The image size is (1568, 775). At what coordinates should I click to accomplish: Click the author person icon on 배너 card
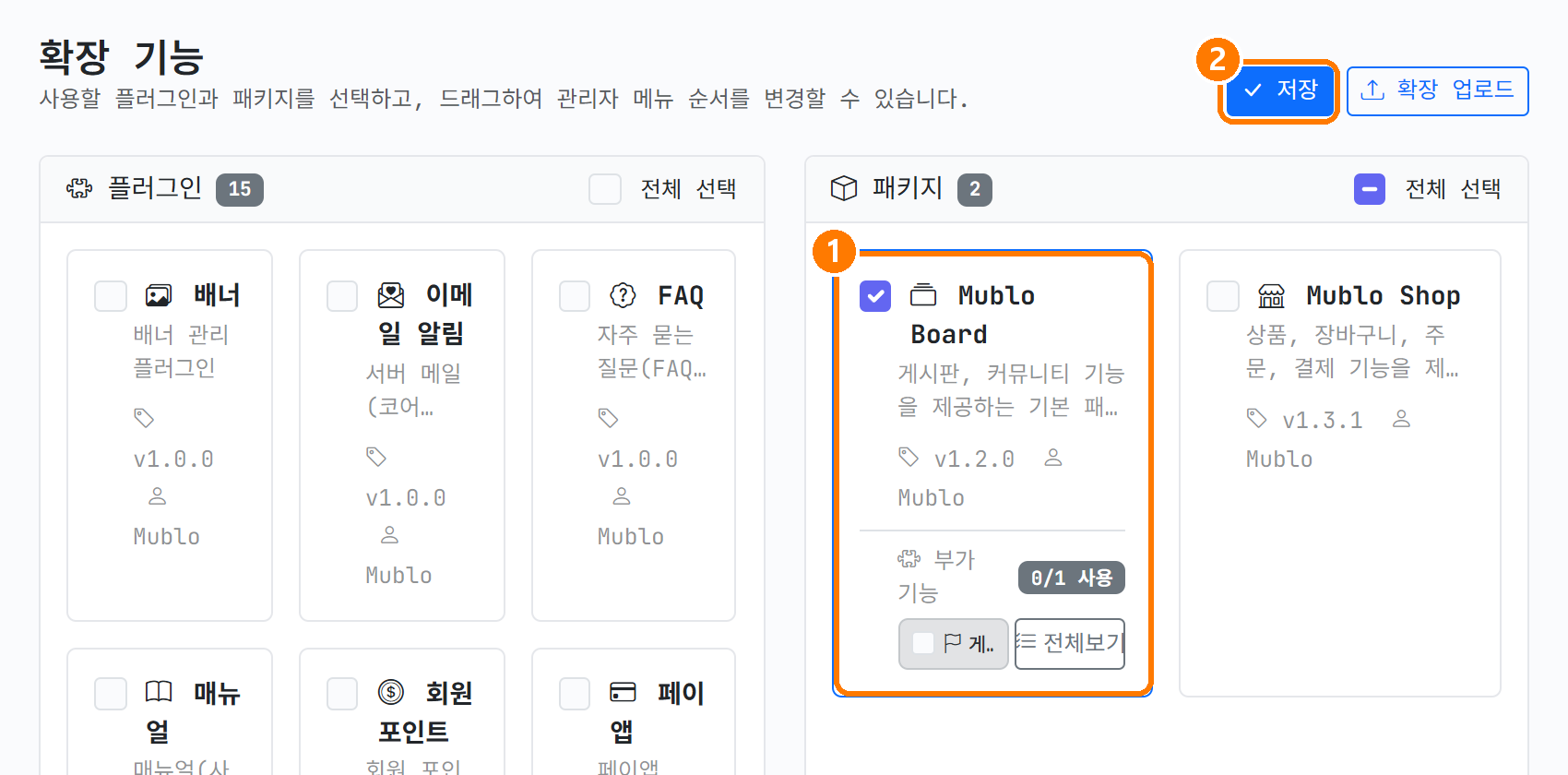(158, 496)
